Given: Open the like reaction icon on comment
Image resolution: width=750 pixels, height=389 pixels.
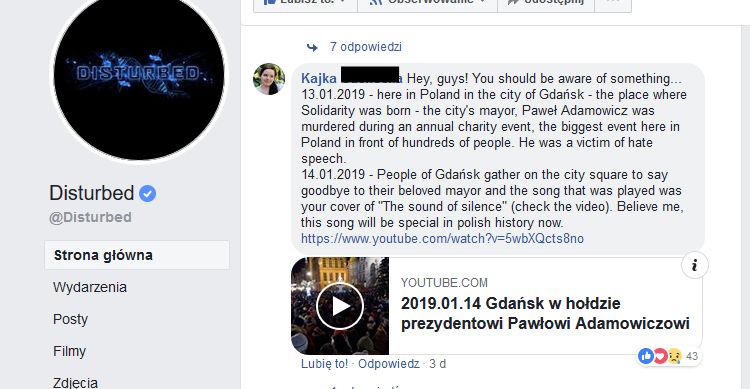Looking at the screenshot, I should [646, 356].
